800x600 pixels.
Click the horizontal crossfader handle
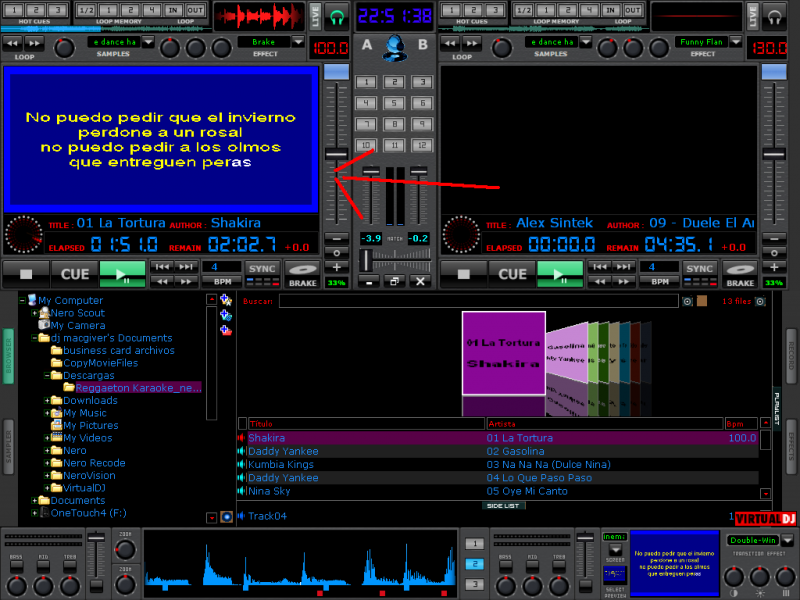pos(366,260)
